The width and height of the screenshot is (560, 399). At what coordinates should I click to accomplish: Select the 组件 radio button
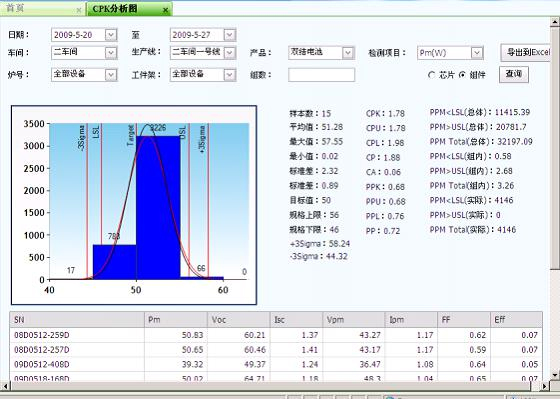(462, 75)
